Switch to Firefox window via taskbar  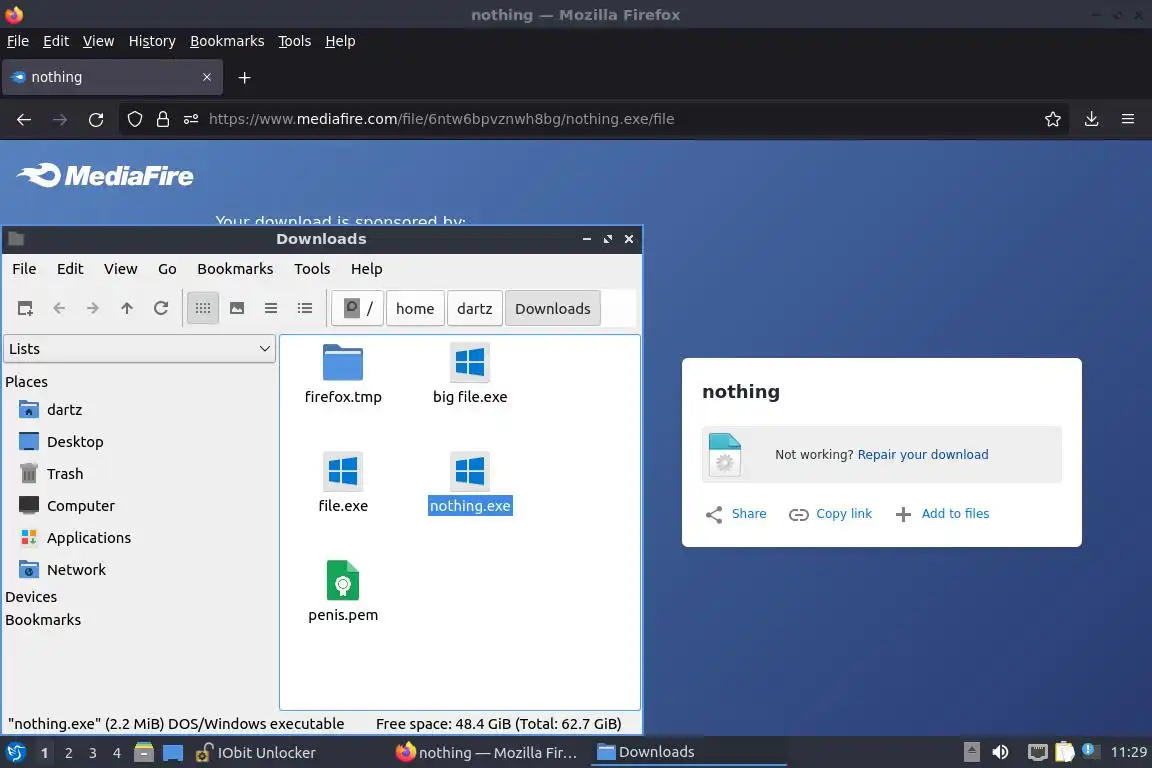[487, 753]
